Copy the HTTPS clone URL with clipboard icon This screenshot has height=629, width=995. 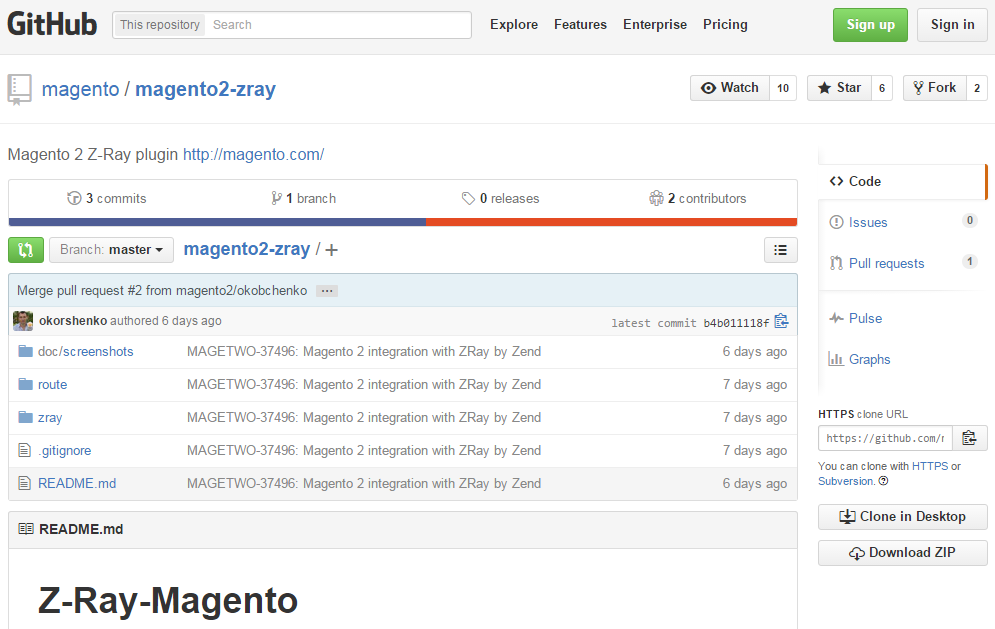[x=970, y=438]
